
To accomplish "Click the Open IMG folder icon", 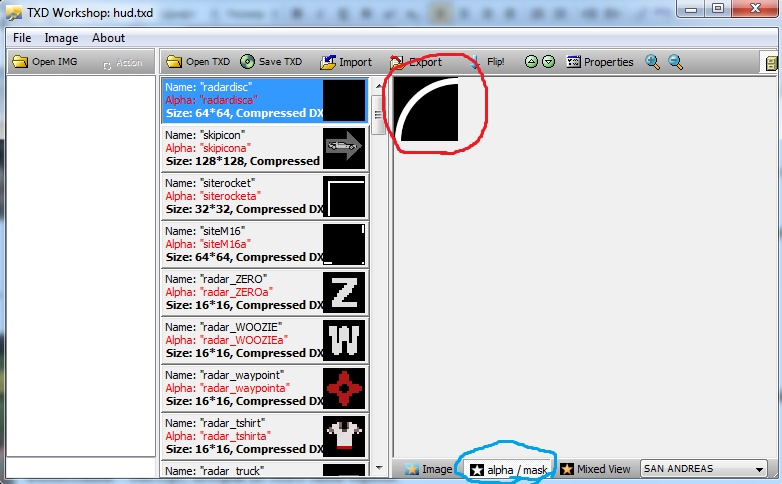I will (19, 62).
